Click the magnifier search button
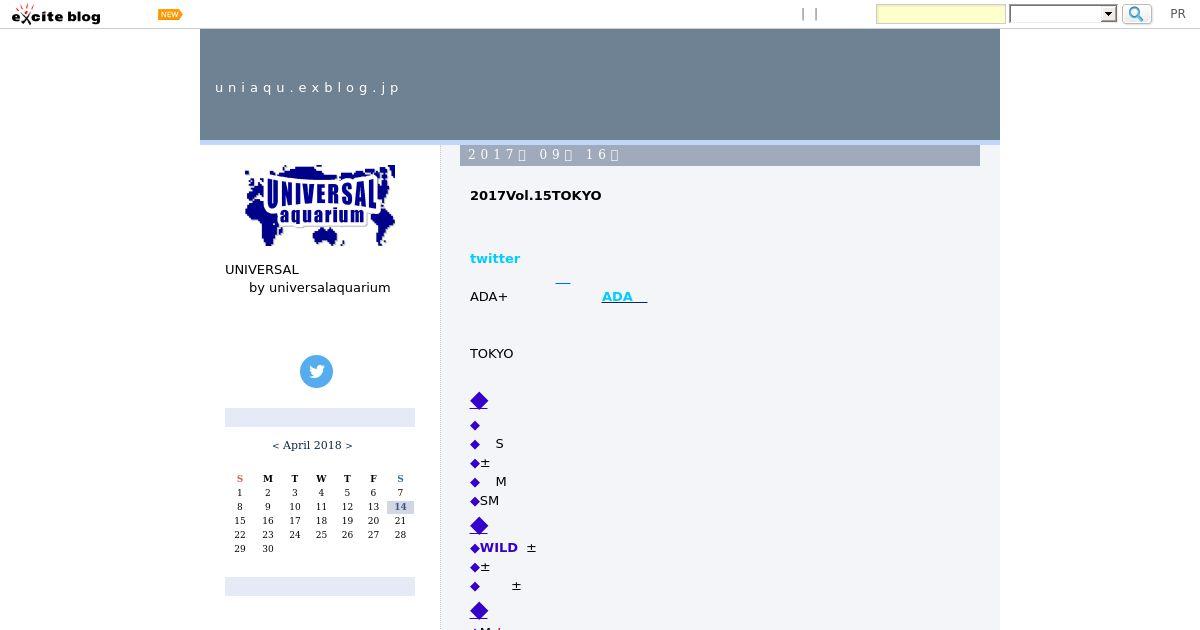 (1137, 14)
